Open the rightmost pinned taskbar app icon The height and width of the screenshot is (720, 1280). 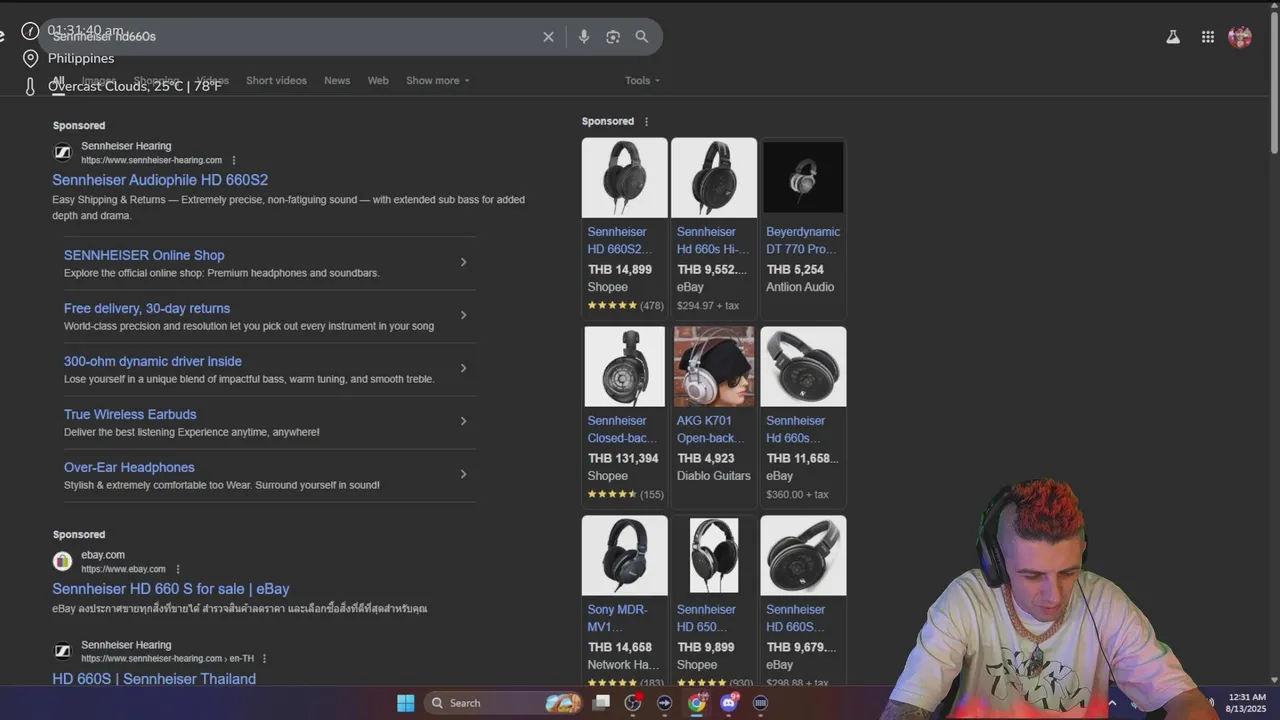pos(761,703)
